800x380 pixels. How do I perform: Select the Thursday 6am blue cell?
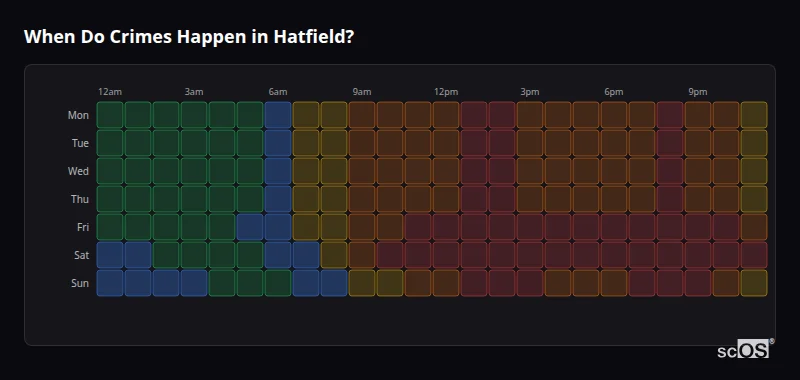pyautogui.click(x=278, y=199)
